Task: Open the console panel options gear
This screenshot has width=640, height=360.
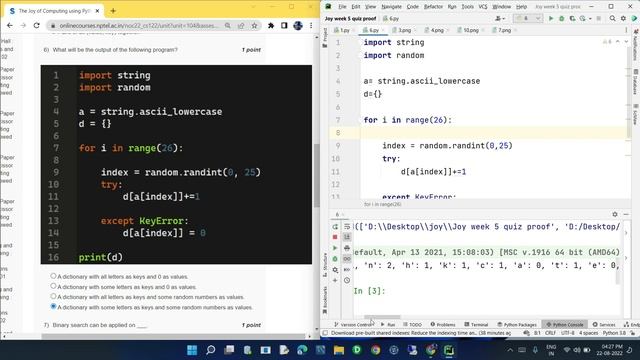Action: click(x=615, y=214)
